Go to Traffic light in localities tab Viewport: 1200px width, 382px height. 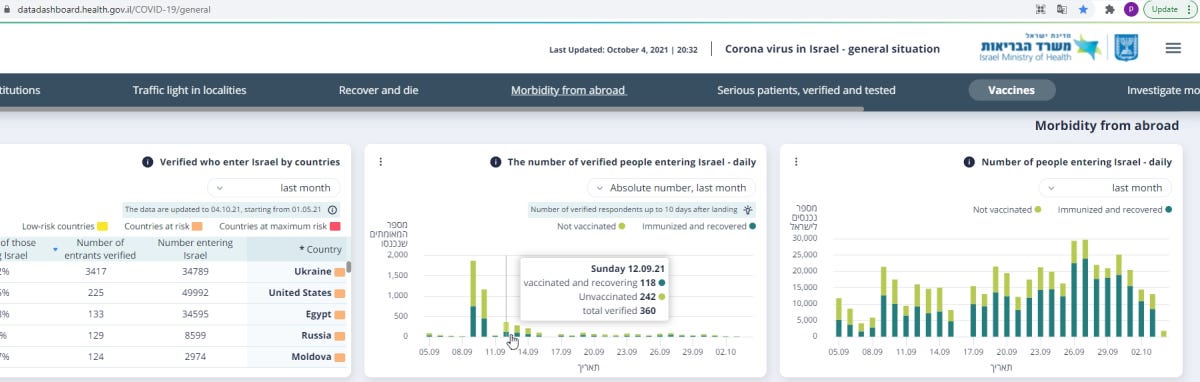tap(189, 90)
